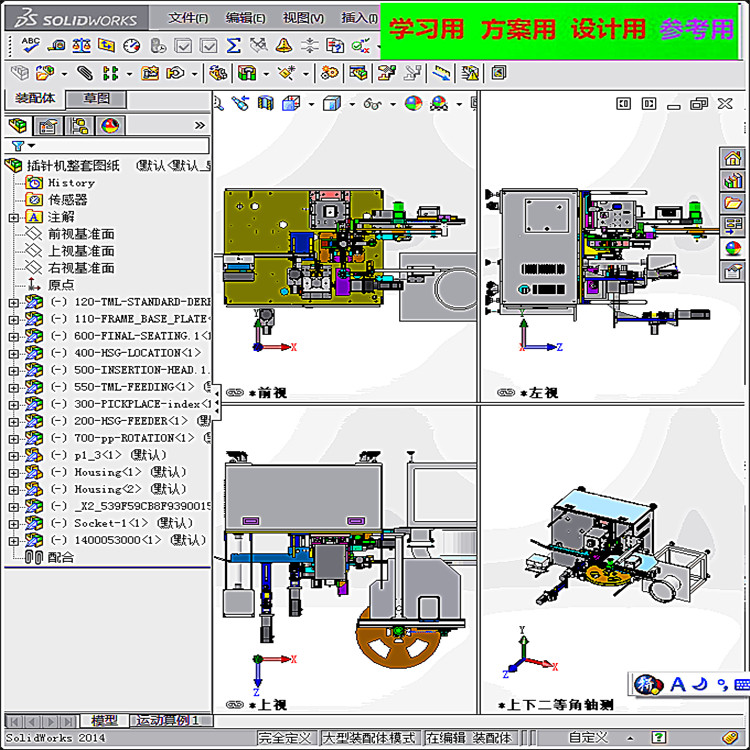Open the View Orientation dropdown arrow
Image resolution: width=750 pixels, height=750 pixels.
311,104
